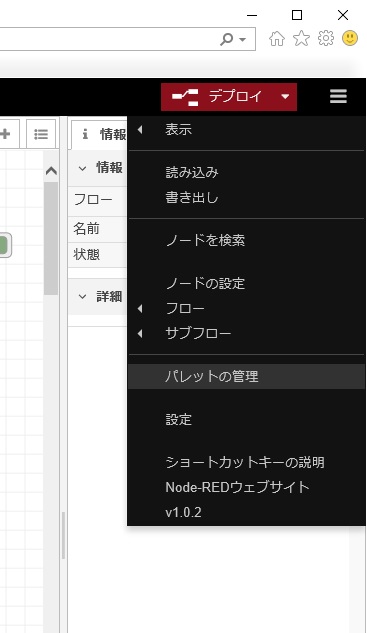Collapse the 情報 section chevron
This screenshot has height=633, width=367.
point(82,168)
